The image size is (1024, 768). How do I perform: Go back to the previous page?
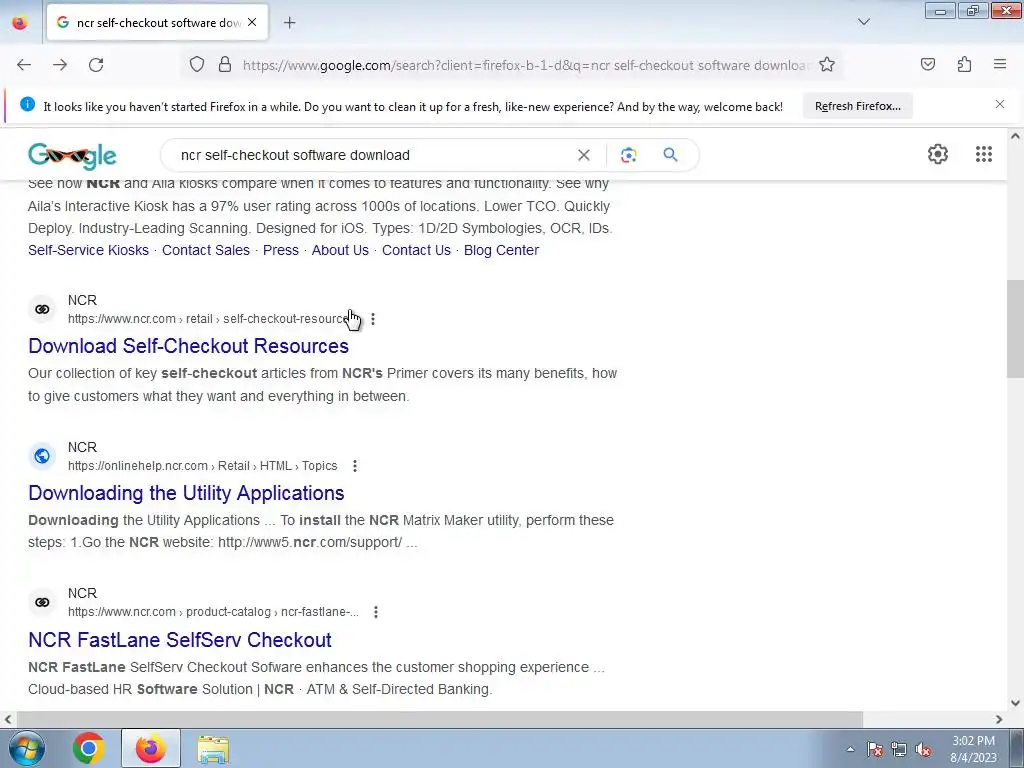tap(24, 65)
